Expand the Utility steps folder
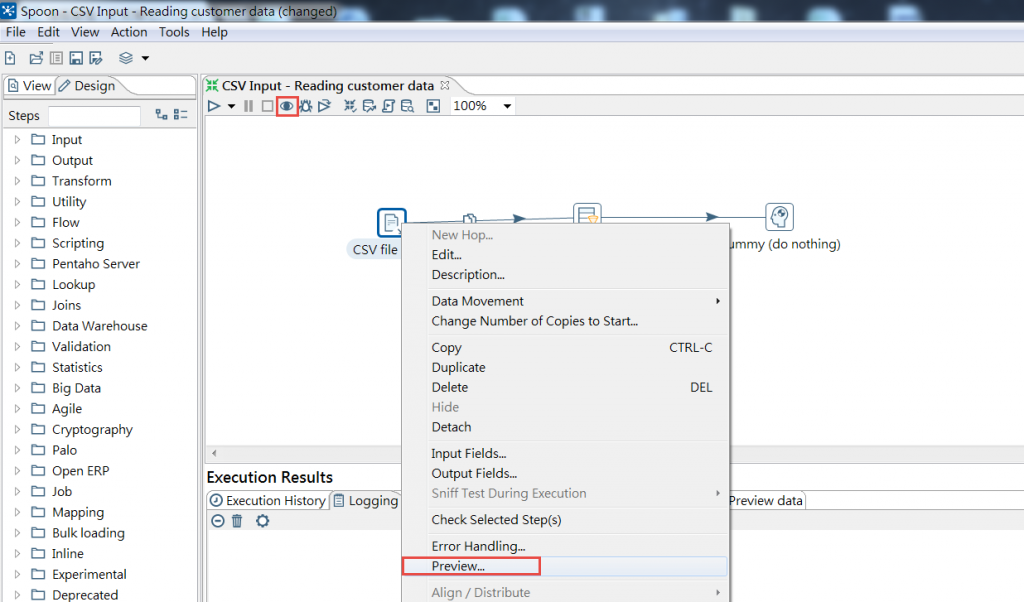Screen dimensions: 1024x602 tap(17, 202)
